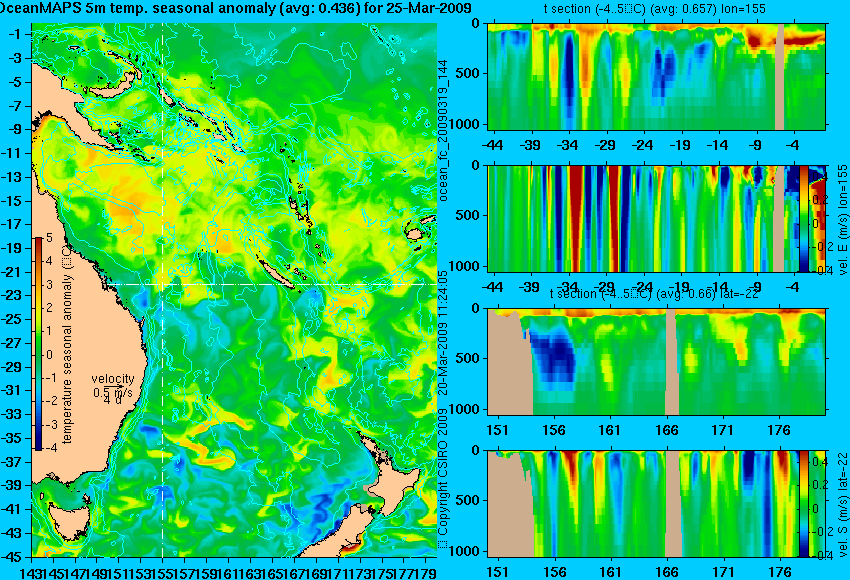Click the 'velocity' legend label on the map
850x580 pixels.
pyautogui.click(x=113, y=379)
